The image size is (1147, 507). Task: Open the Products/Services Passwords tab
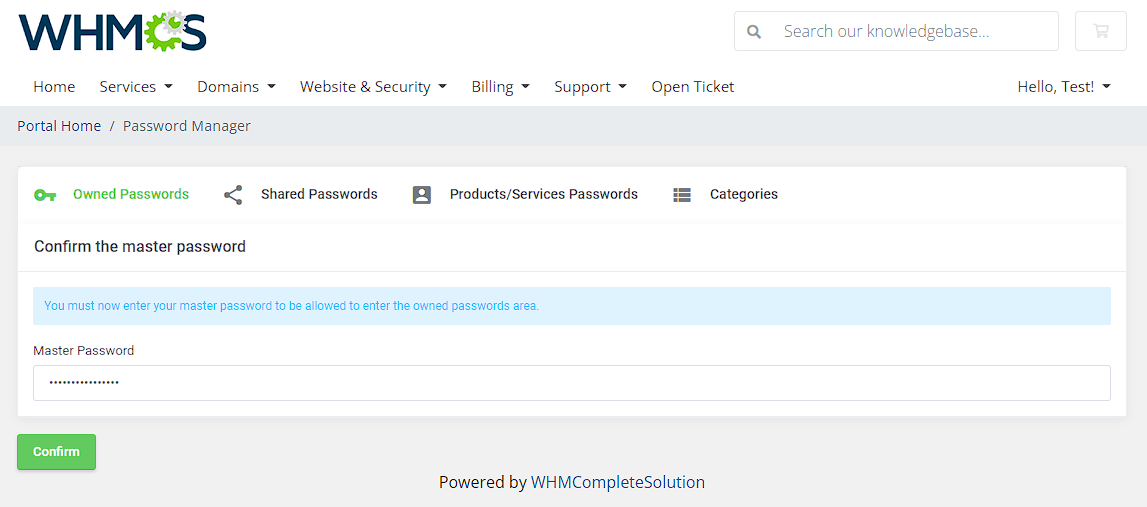(x=544, y=194)
